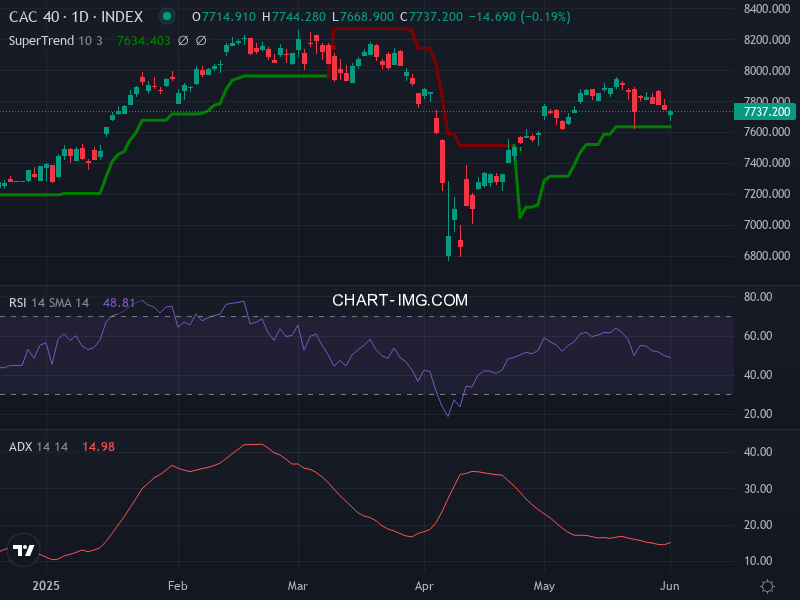Click 8000.000 price scale label
The image size is (800, 600).
coord(767,70)
